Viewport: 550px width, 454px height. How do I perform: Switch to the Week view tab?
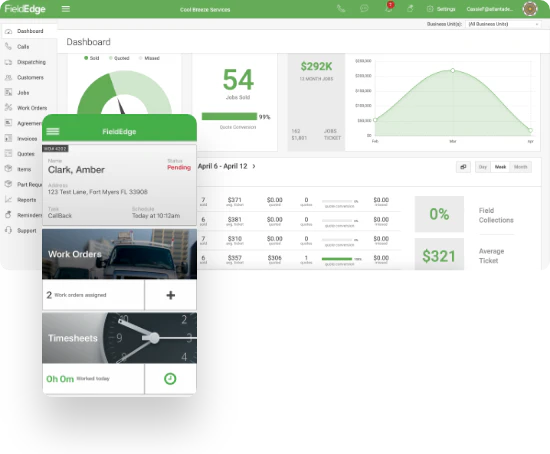click(500, 167)
